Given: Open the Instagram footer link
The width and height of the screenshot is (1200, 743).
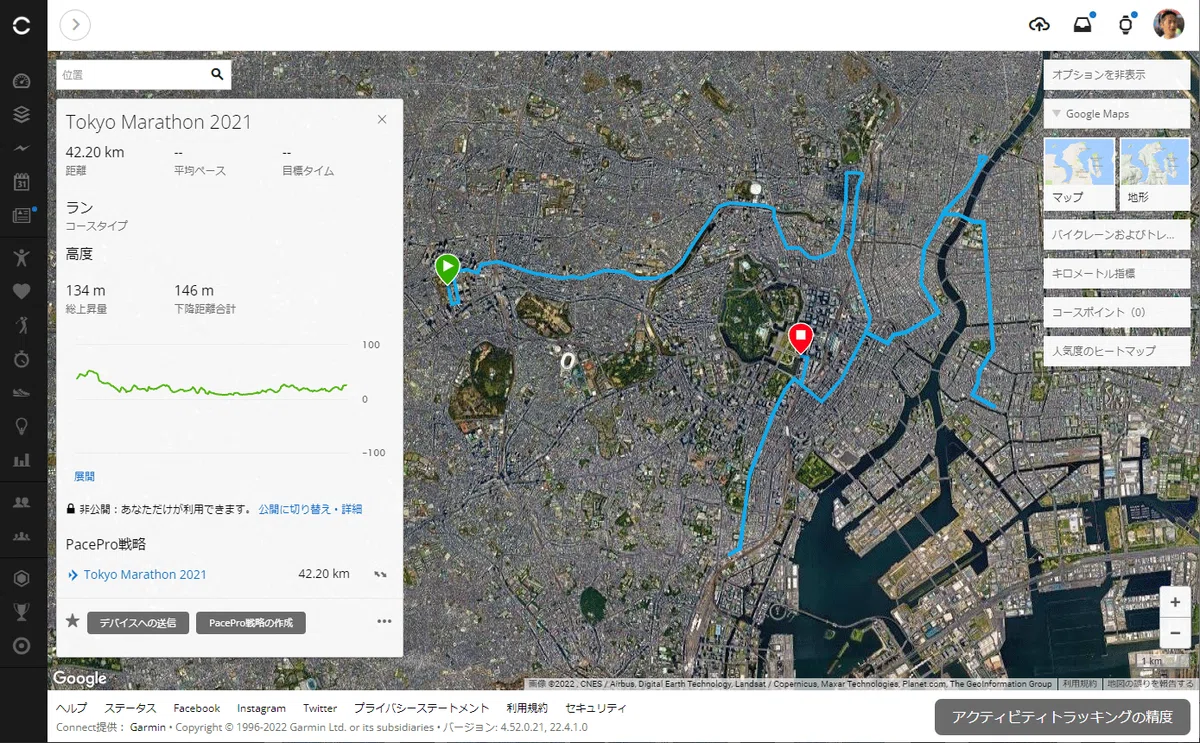Looking at the screenshot, I should pos(261,708).
